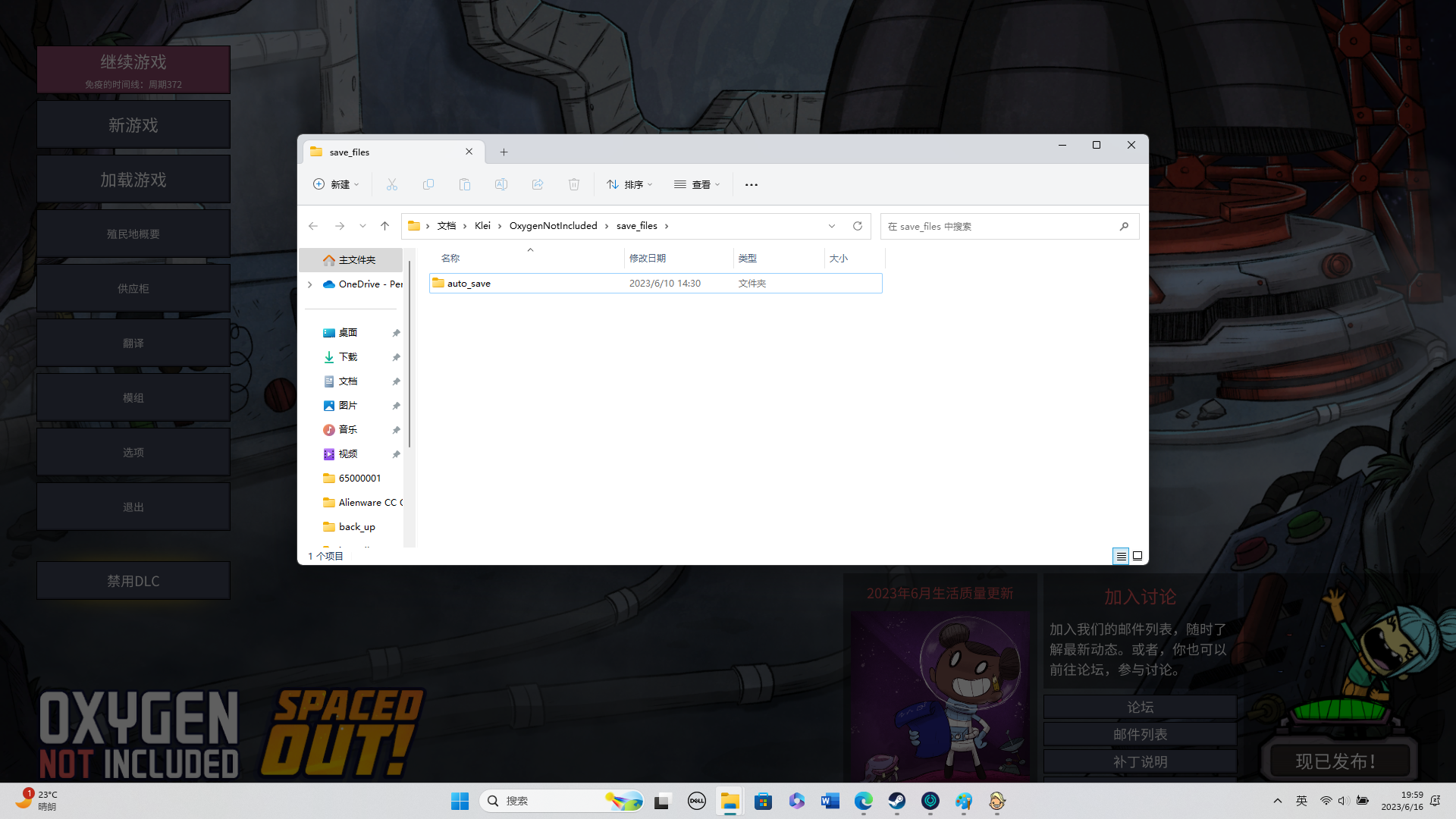Switch to details list view toggle

[x=1121, y=556]
